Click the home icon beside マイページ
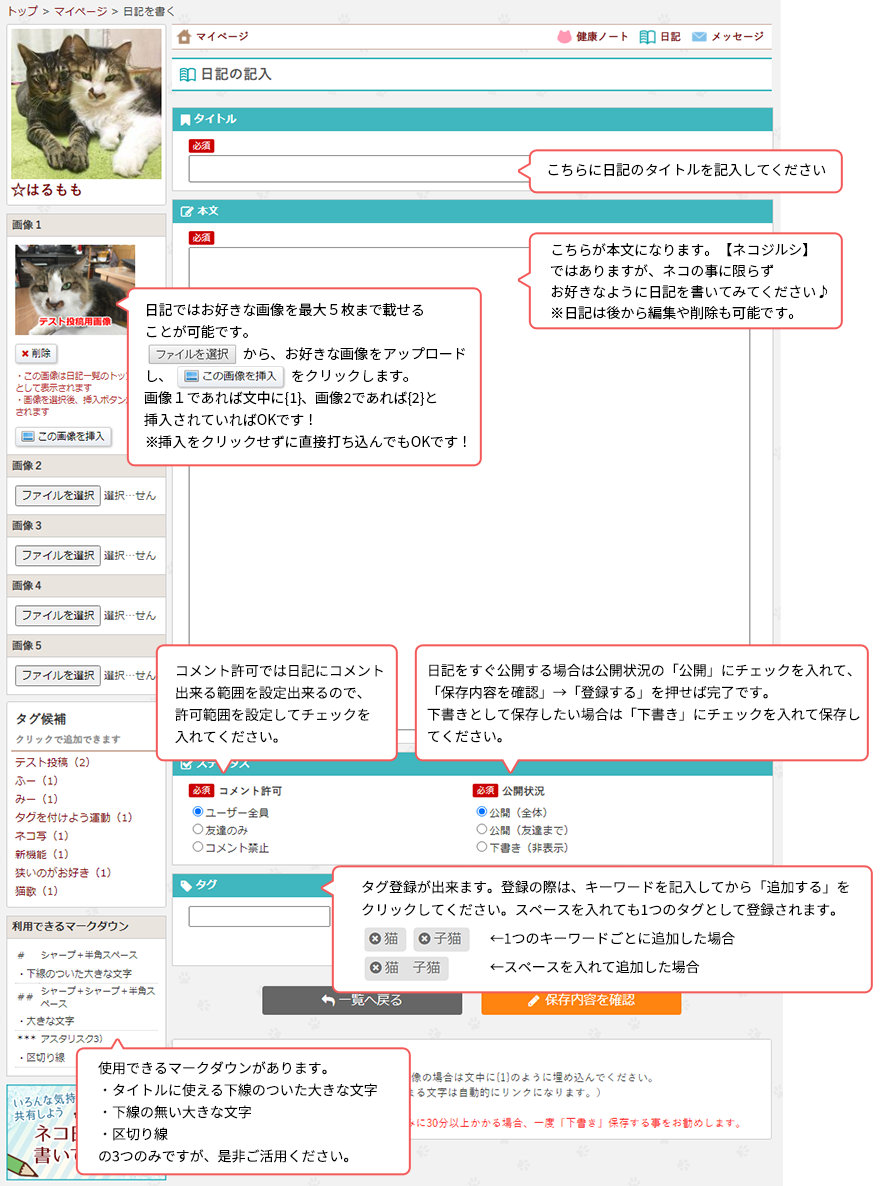Image resolution: width=880 pixels, height=1186 pixels. tap(183, 37)
